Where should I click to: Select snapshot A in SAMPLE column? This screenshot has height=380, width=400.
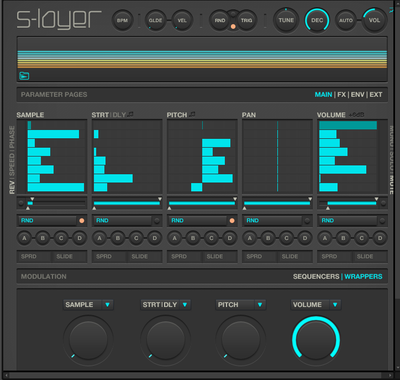click(24, 238)
